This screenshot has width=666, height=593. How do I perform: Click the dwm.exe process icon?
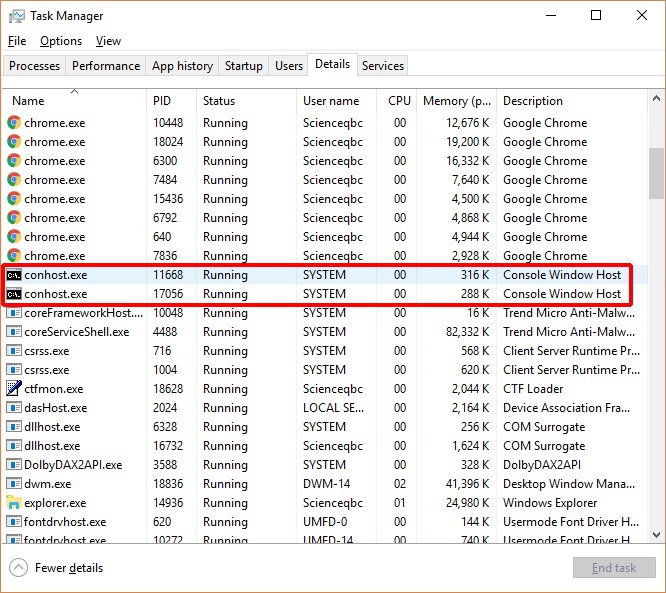click(14, 484)
